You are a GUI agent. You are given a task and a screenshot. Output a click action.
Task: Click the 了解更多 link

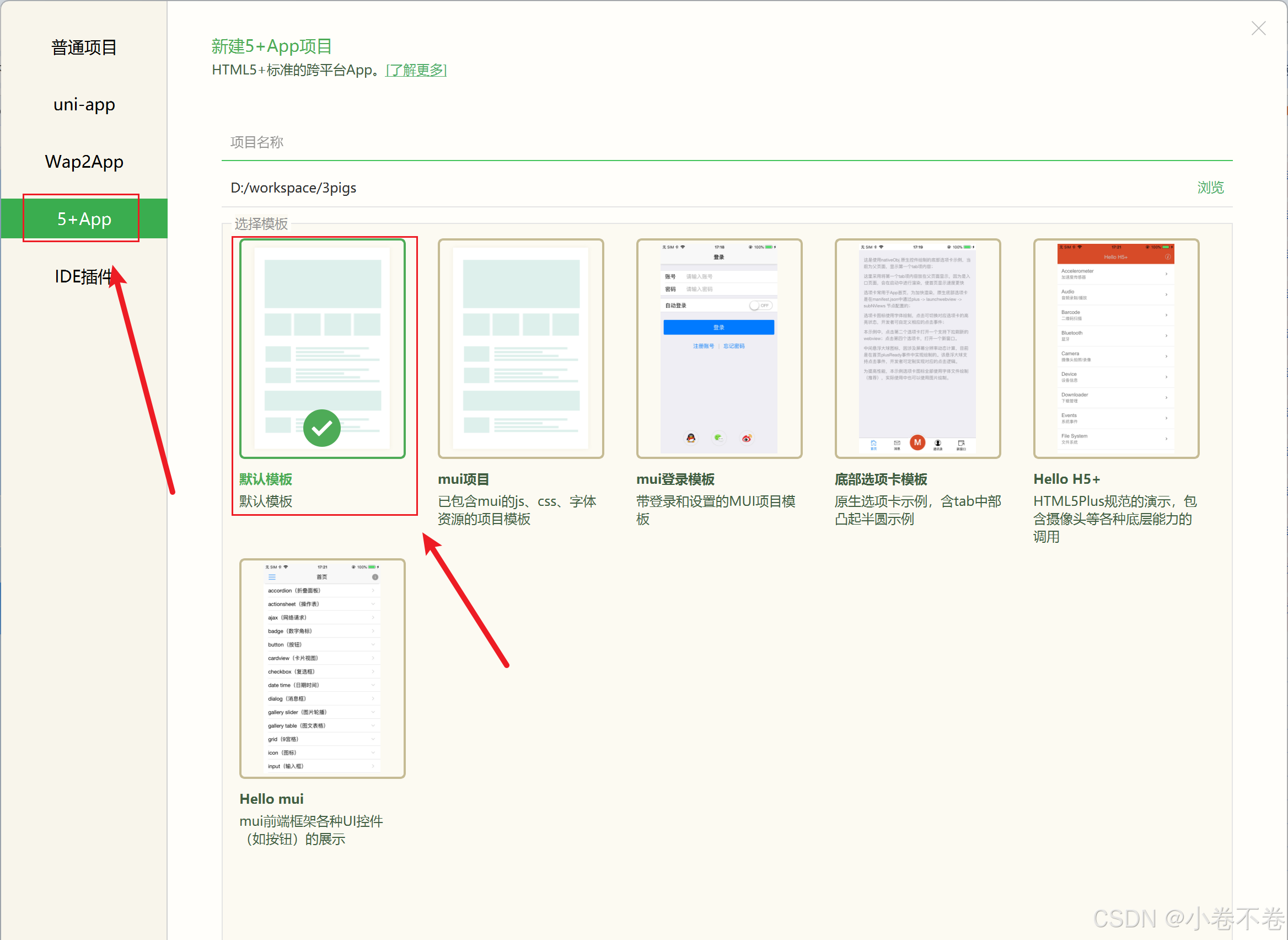pyautogui.click(x=416, y=70)
